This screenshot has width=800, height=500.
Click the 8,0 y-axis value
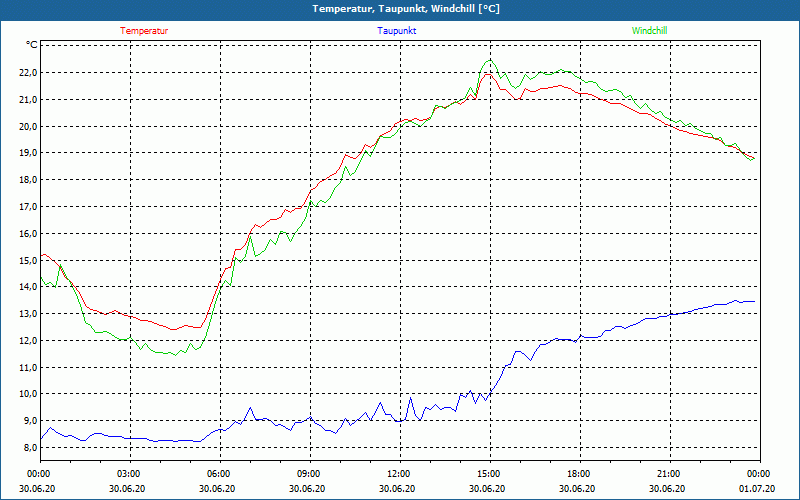[31, 447]
